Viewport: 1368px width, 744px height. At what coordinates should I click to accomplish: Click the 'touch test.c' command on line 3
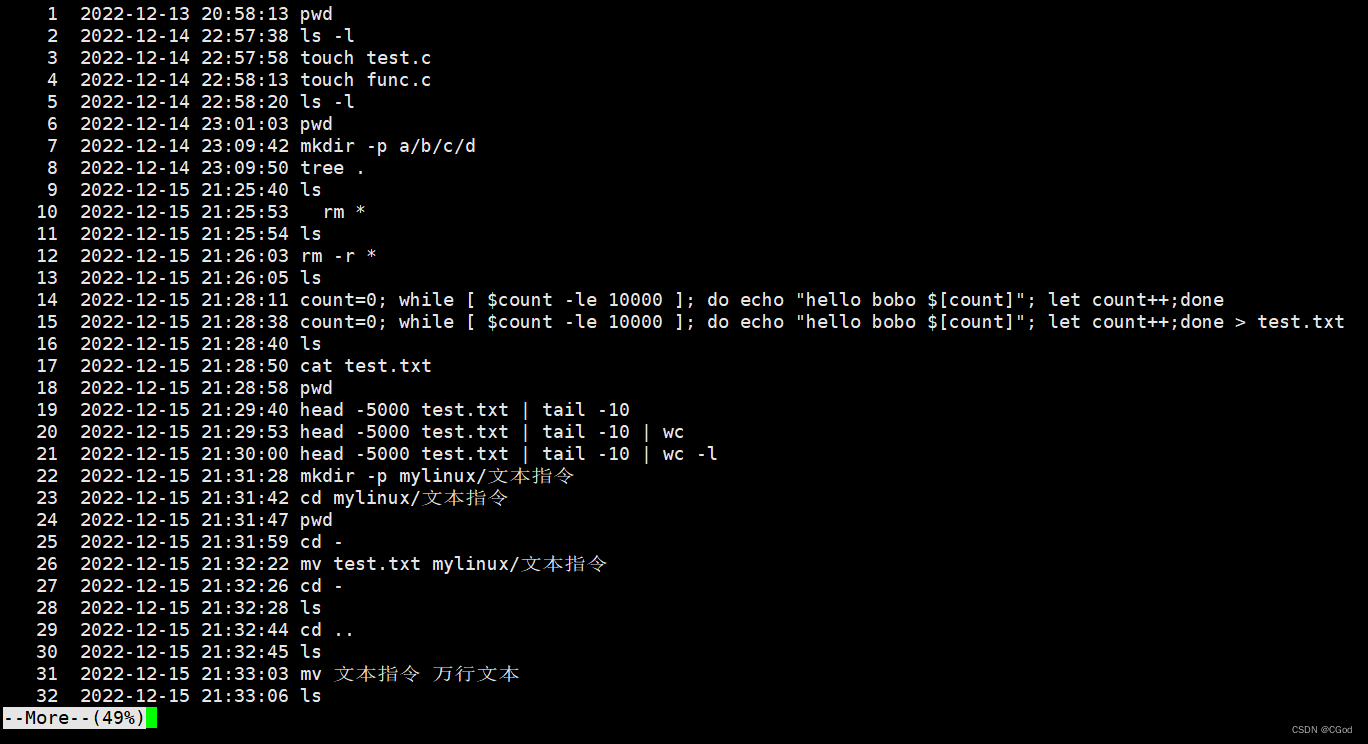tap(366, 58)
